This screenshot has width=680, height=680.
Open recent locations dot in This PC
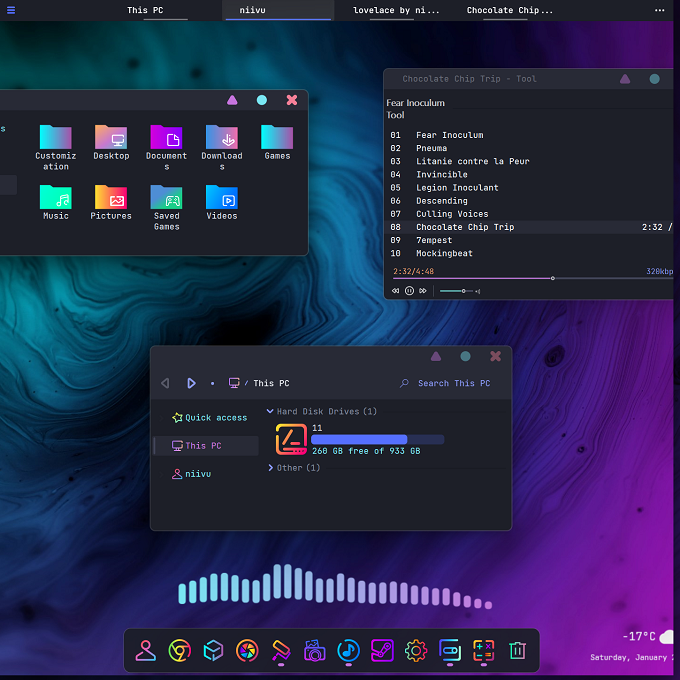click(212, 383)
